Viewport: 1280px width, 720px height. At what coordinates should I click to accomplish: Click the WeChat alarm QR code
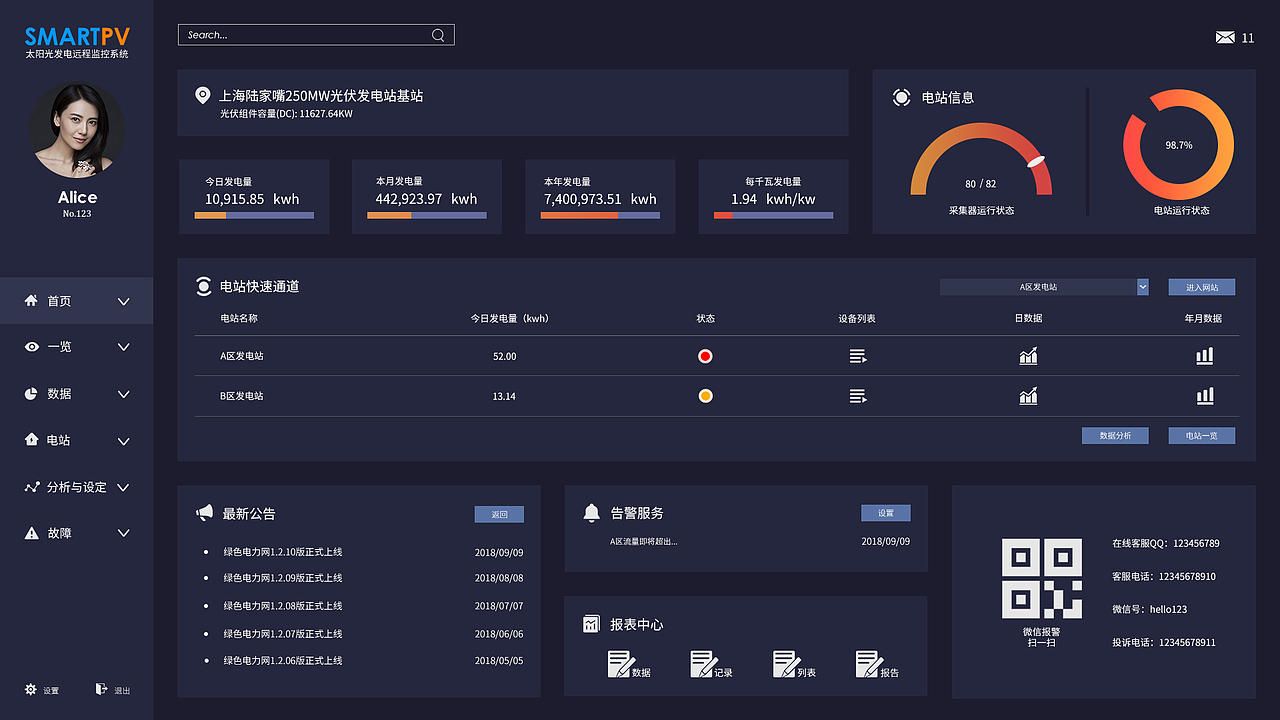[x=1043, y=577]
